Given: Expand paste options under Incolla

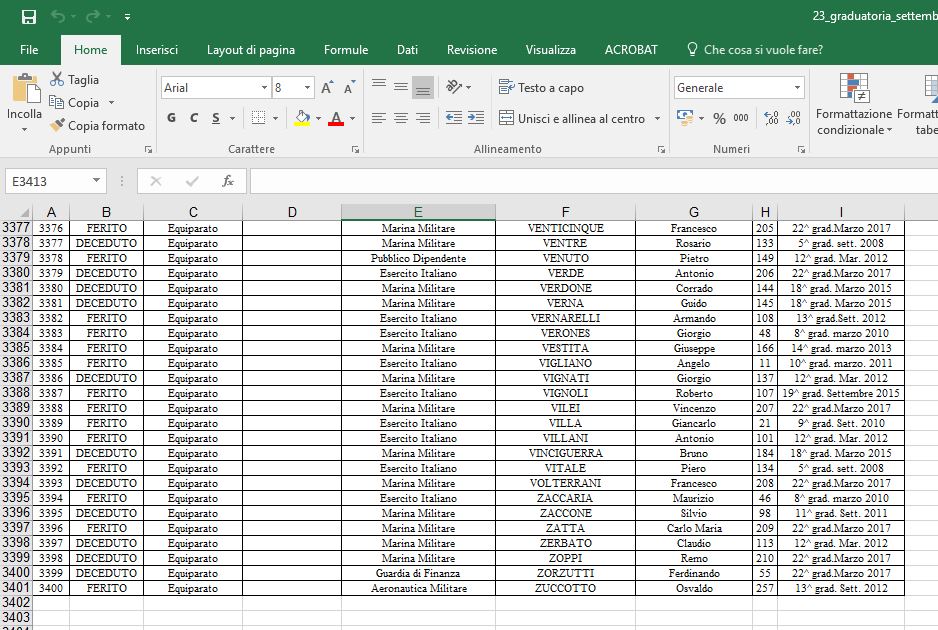Looking at the screenshot, I should pyautogui.click(x=25, y=130).
